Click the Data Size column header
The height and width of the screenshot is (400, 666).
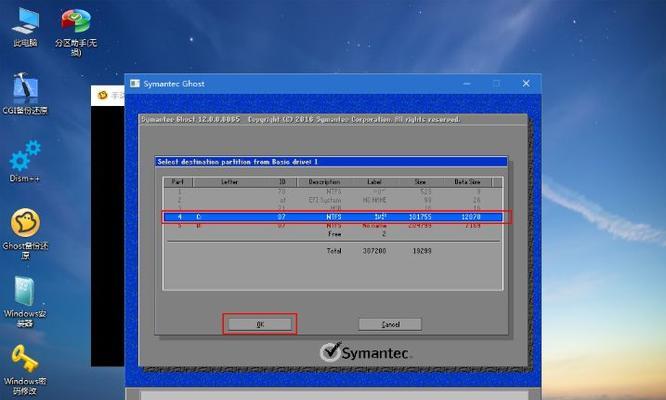click(467, 182)
